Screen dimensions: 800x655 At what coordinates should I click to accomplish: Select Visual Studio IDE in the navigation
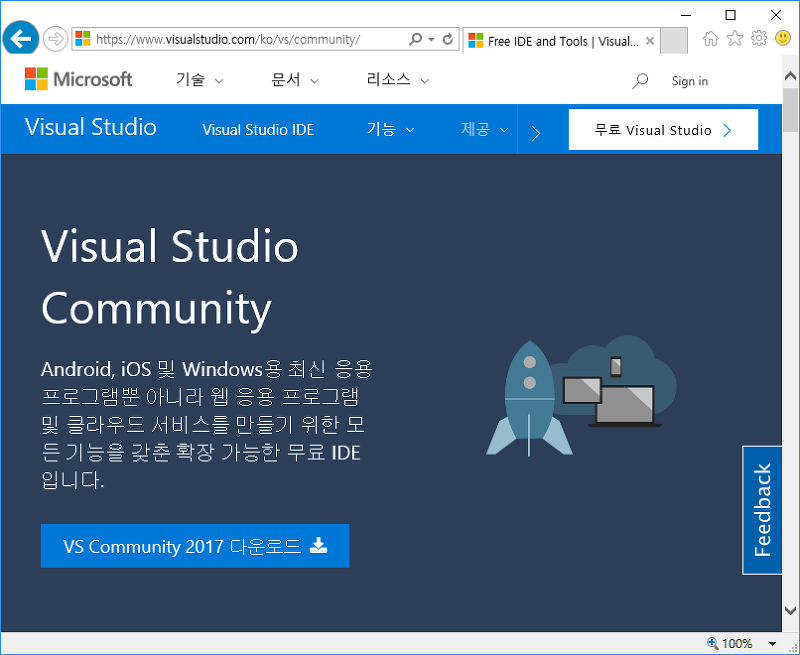258,129
